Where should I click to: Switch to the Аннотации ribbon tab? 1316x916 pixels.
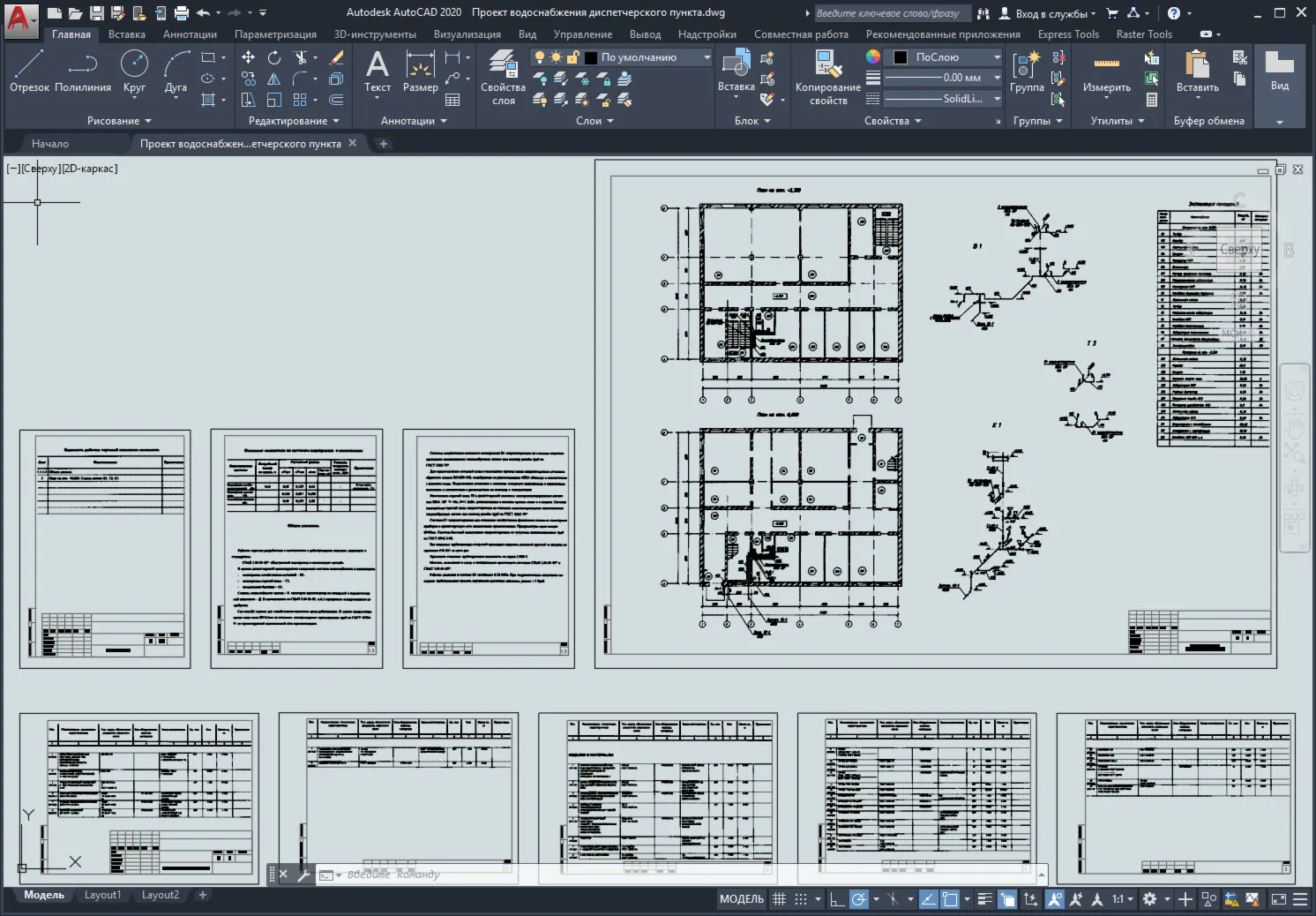190,34
